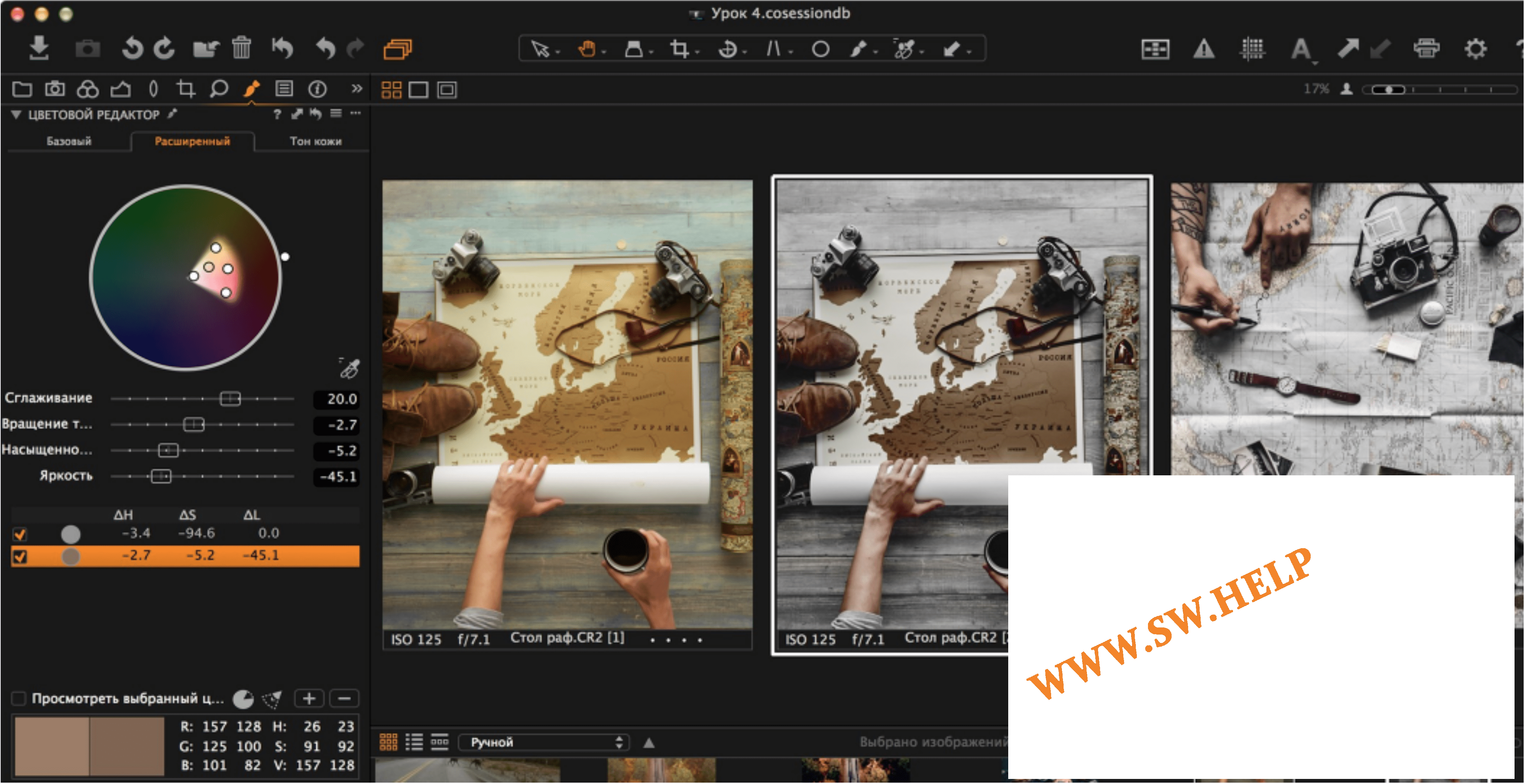Click the Сглаживание slider handle
Viewport: 1525px width, 784px height.
coord(230,399)
